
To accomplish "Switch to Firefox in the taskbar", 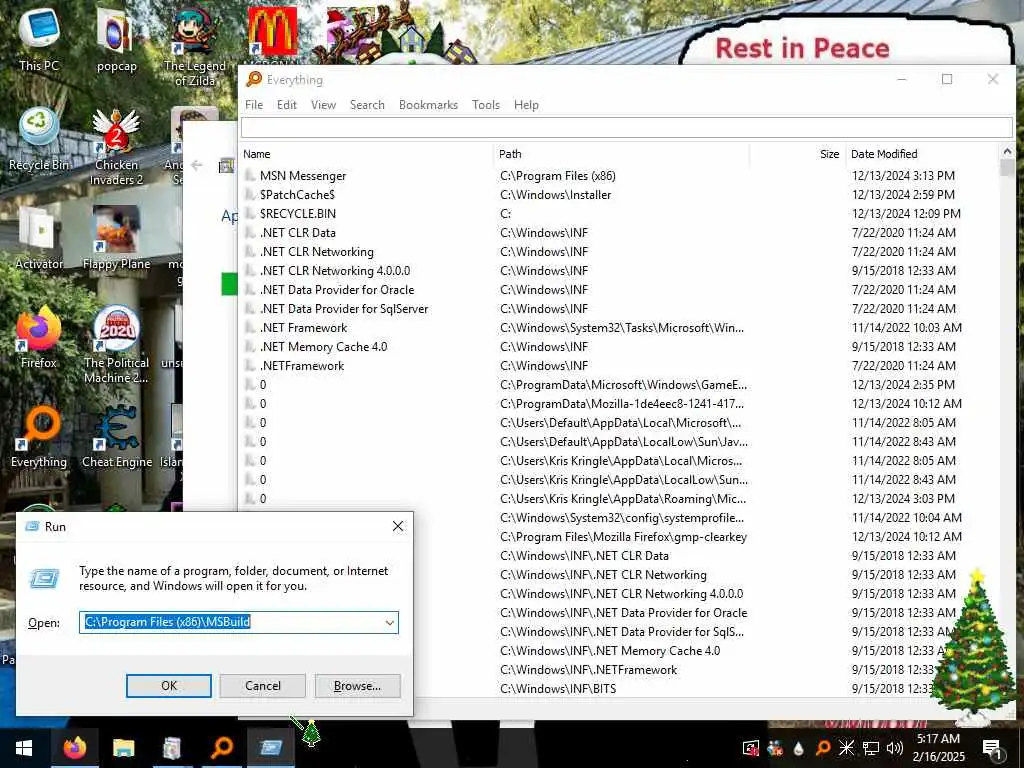I will (x=74, y=748).
